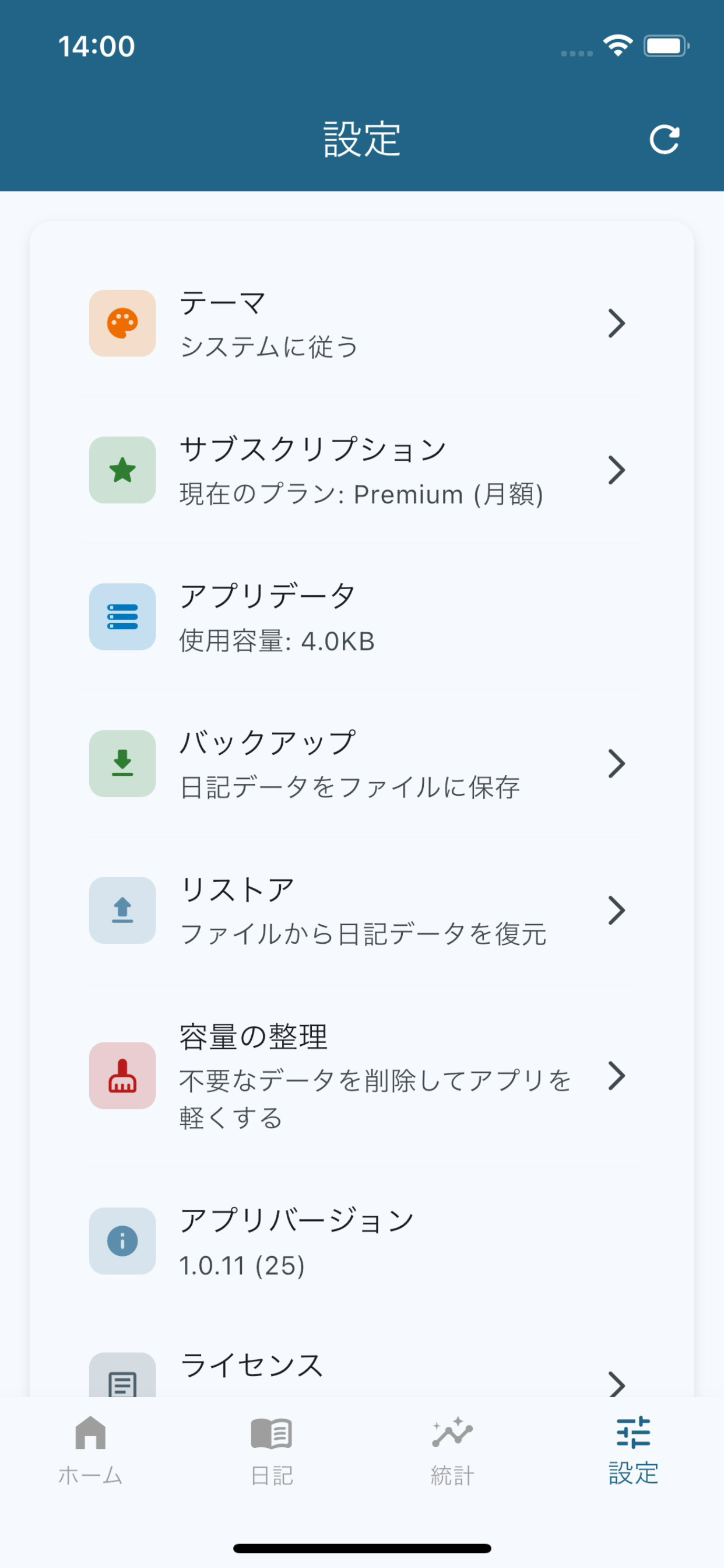Viewport: 724px width, 1568px height.
Task: Open the ライセンス entry
Action: tap(252, 1366)
